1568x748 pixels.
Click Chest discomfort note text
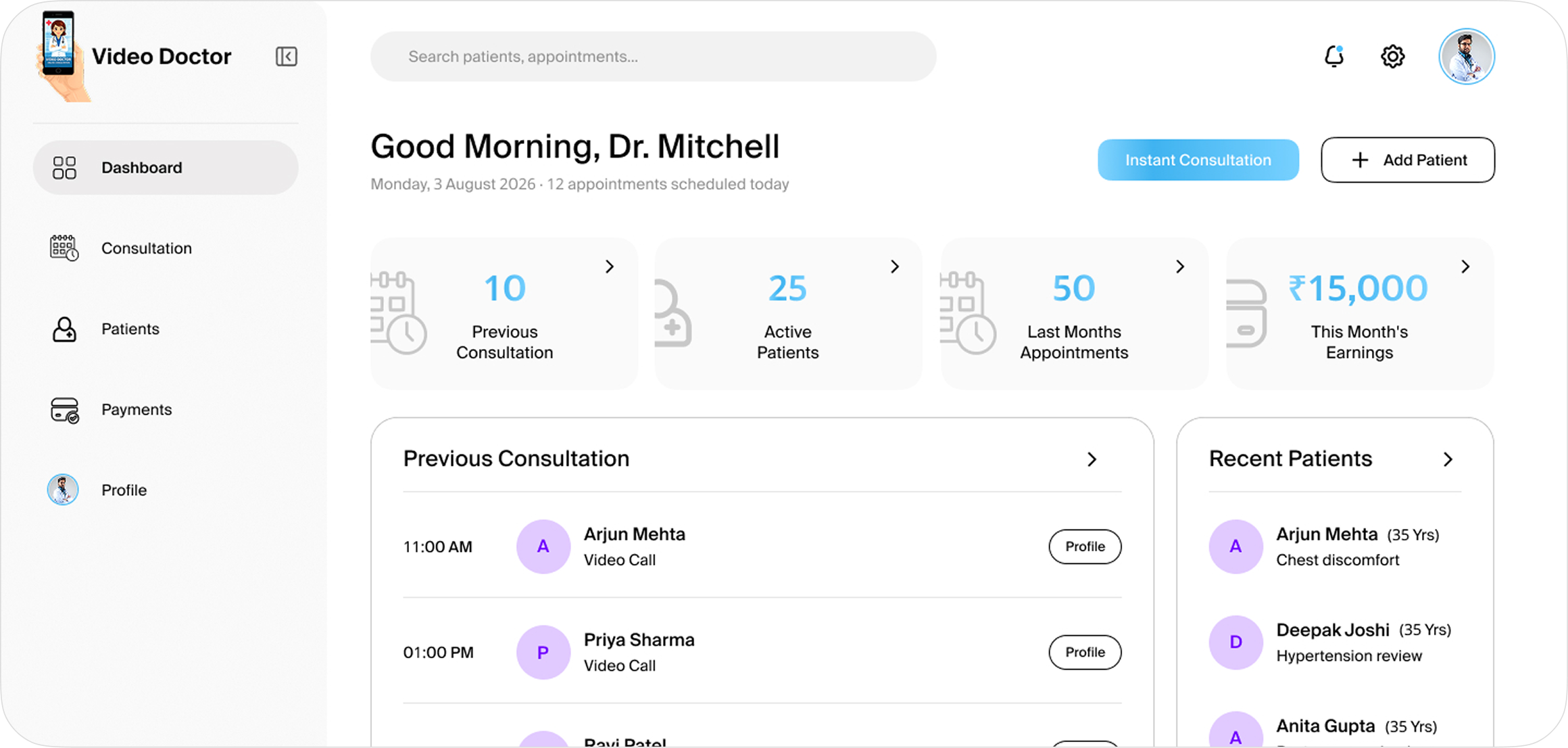click(1338, 560)
